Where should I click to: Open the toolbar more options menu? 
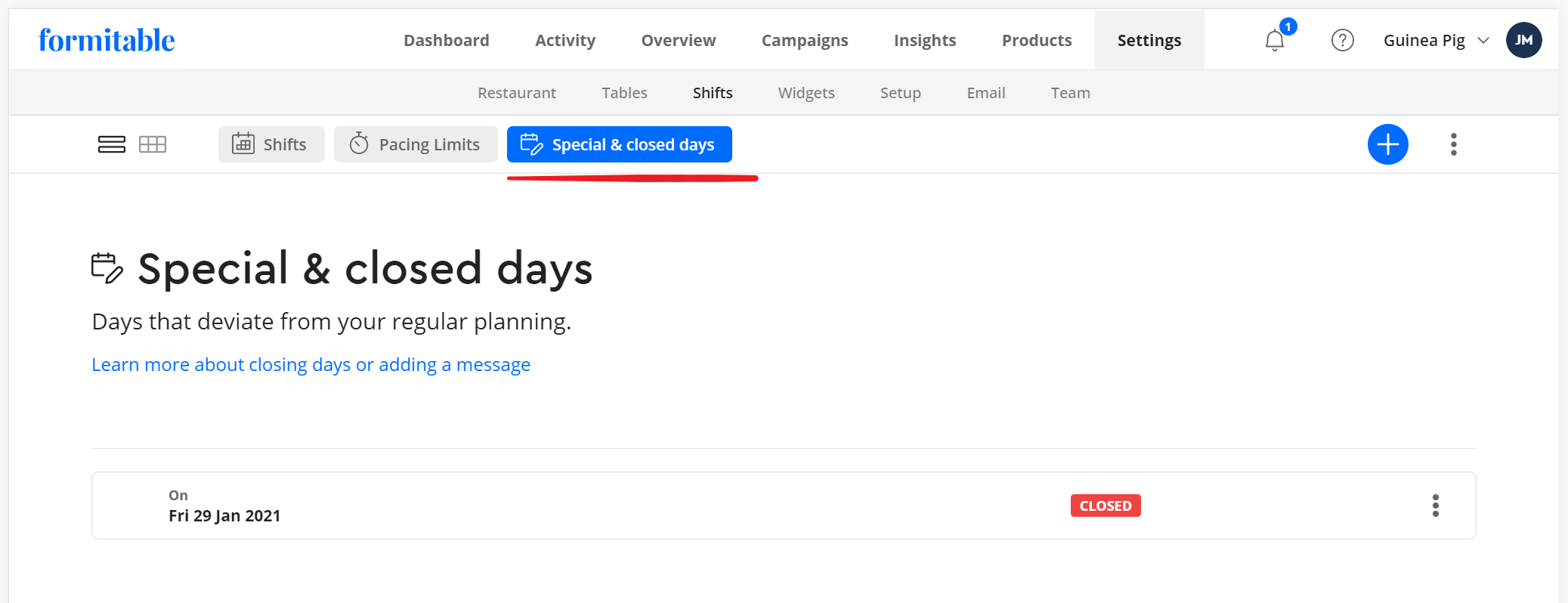(x=1453, y=144)
